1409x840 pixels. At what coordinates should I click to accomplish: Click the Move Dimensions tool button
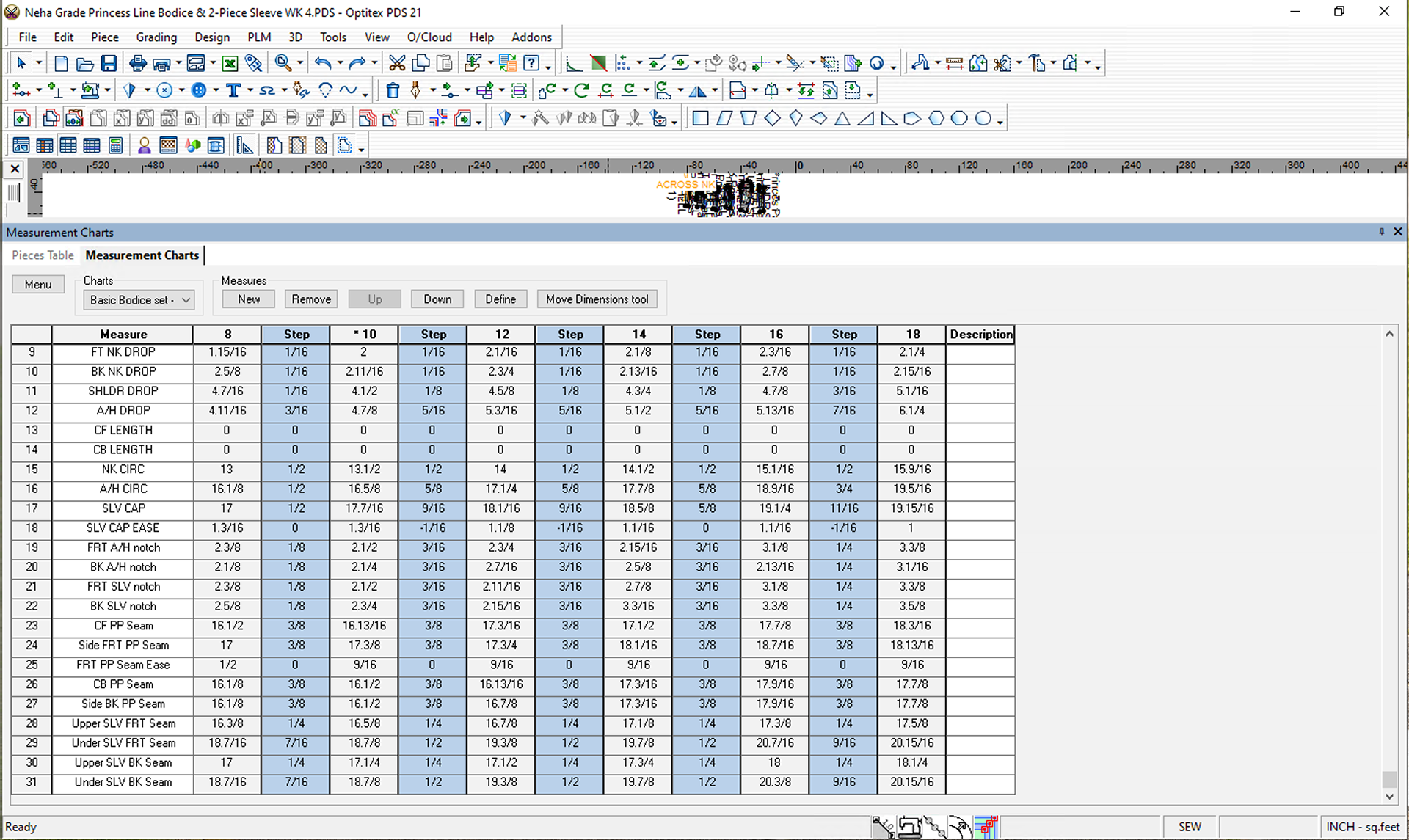point(597,299)
